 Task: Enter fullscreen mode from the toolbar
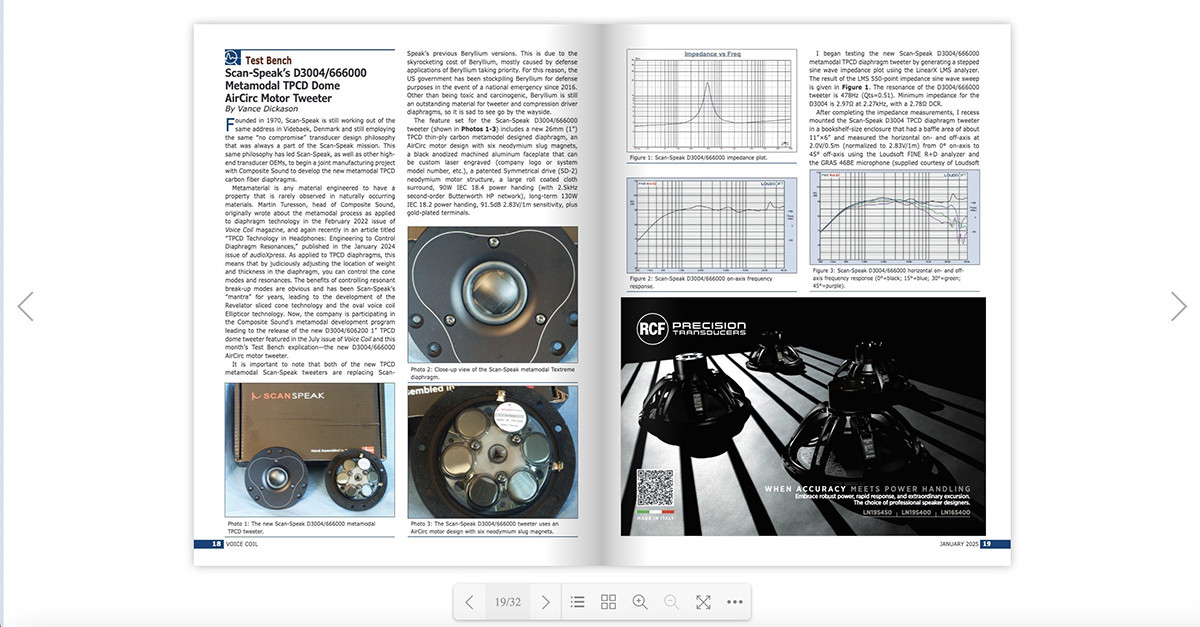(x=703, y=602)
